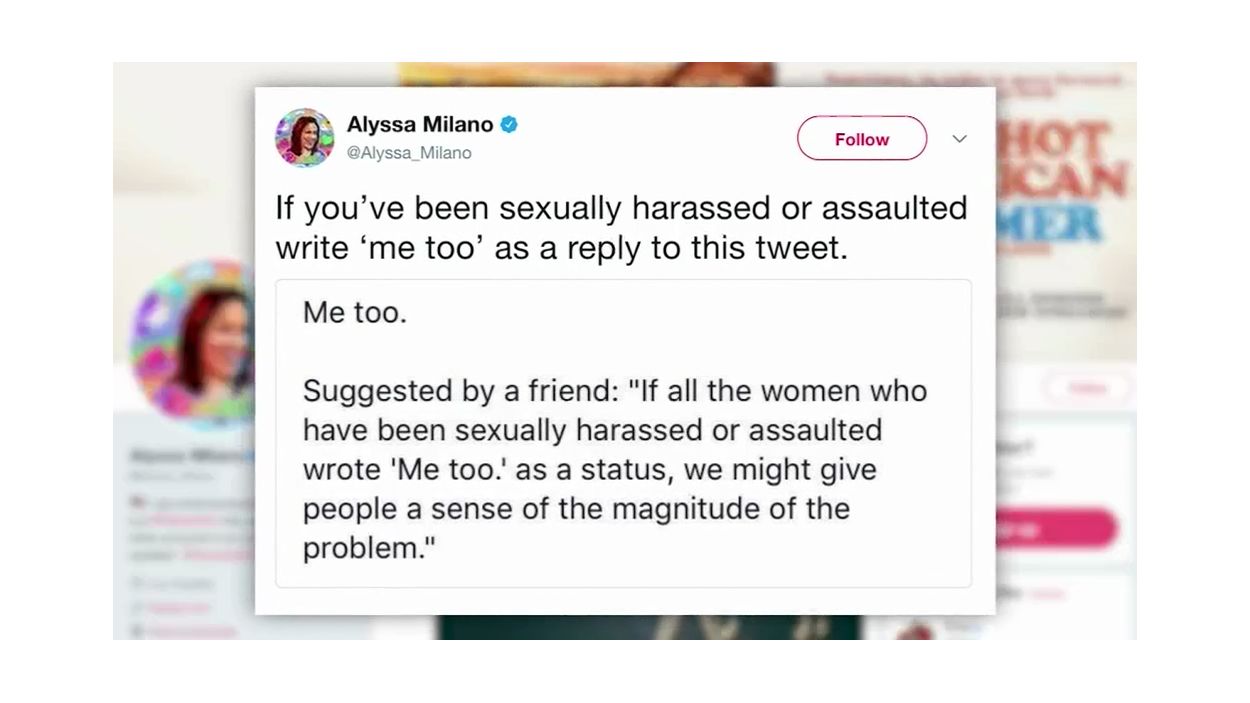1250x703 pixels.
Task: Click the blue verified badge
Action: click(509, 125)
